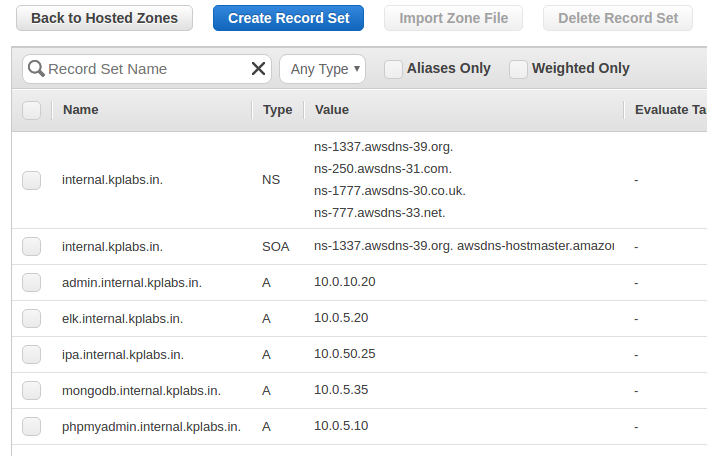Click the Value column header
Screen dimensions: 707x456
click(332, 110)
